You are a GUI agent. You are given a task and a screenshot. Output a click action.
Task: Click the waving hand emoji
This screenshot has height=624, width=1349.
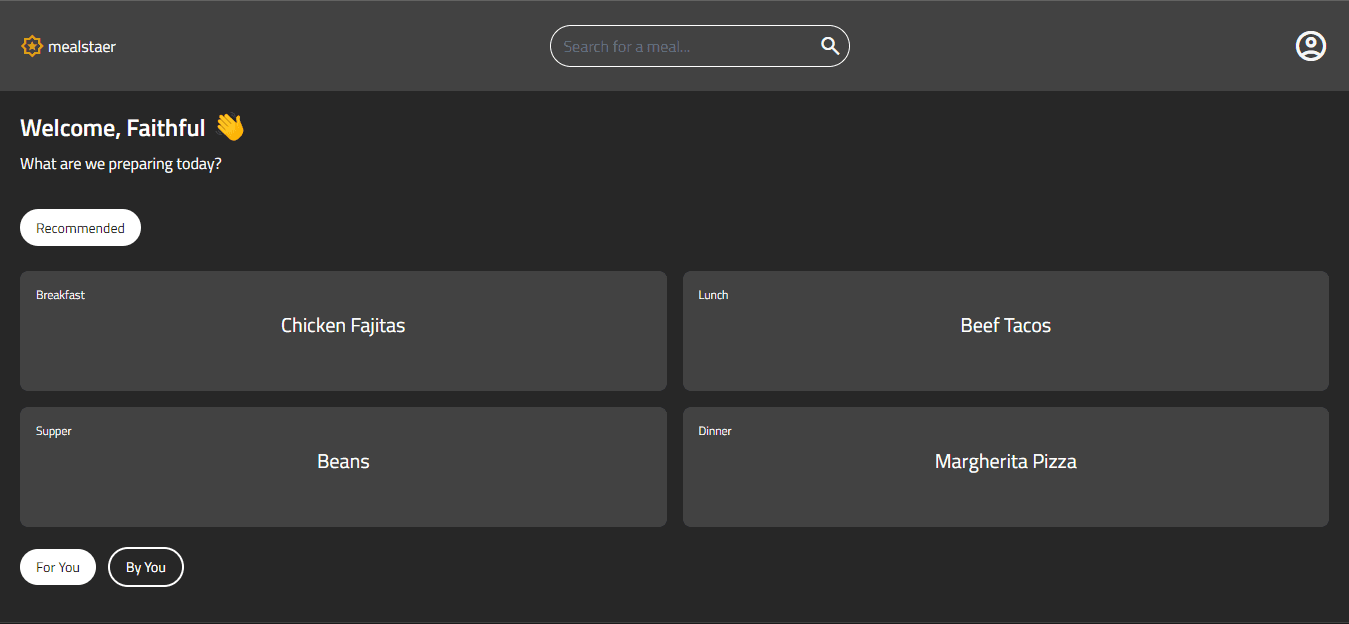pos(230,127)
